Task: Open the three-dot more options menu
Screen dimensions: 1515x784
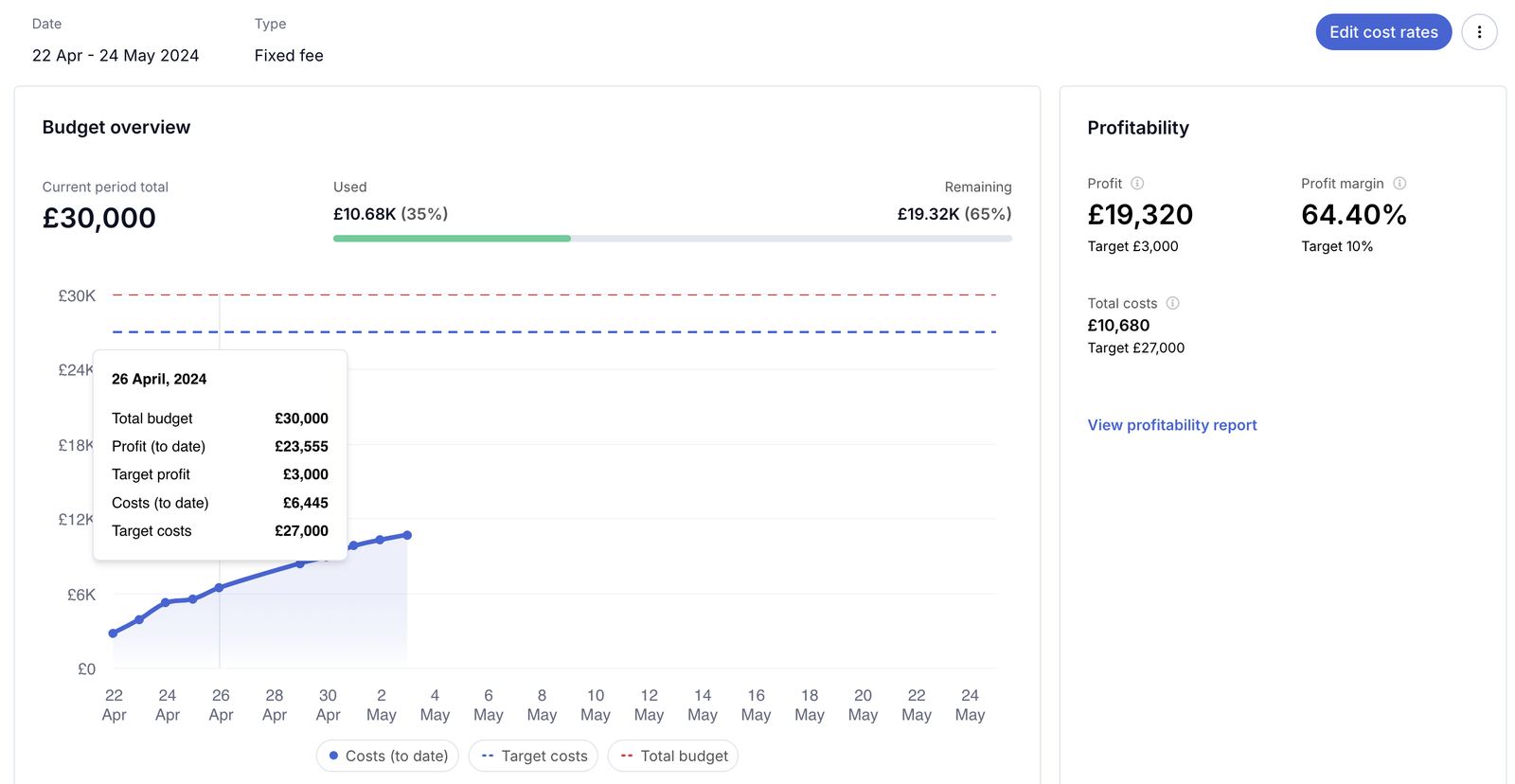Action: [x=1479, y=32]
